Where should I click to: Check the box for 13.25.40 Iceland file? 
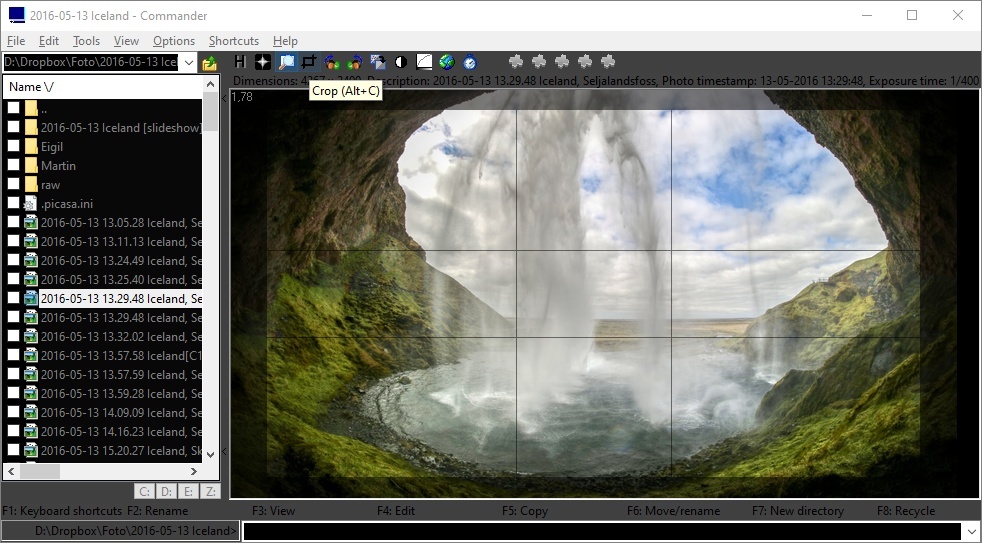(x=13, y=279)
